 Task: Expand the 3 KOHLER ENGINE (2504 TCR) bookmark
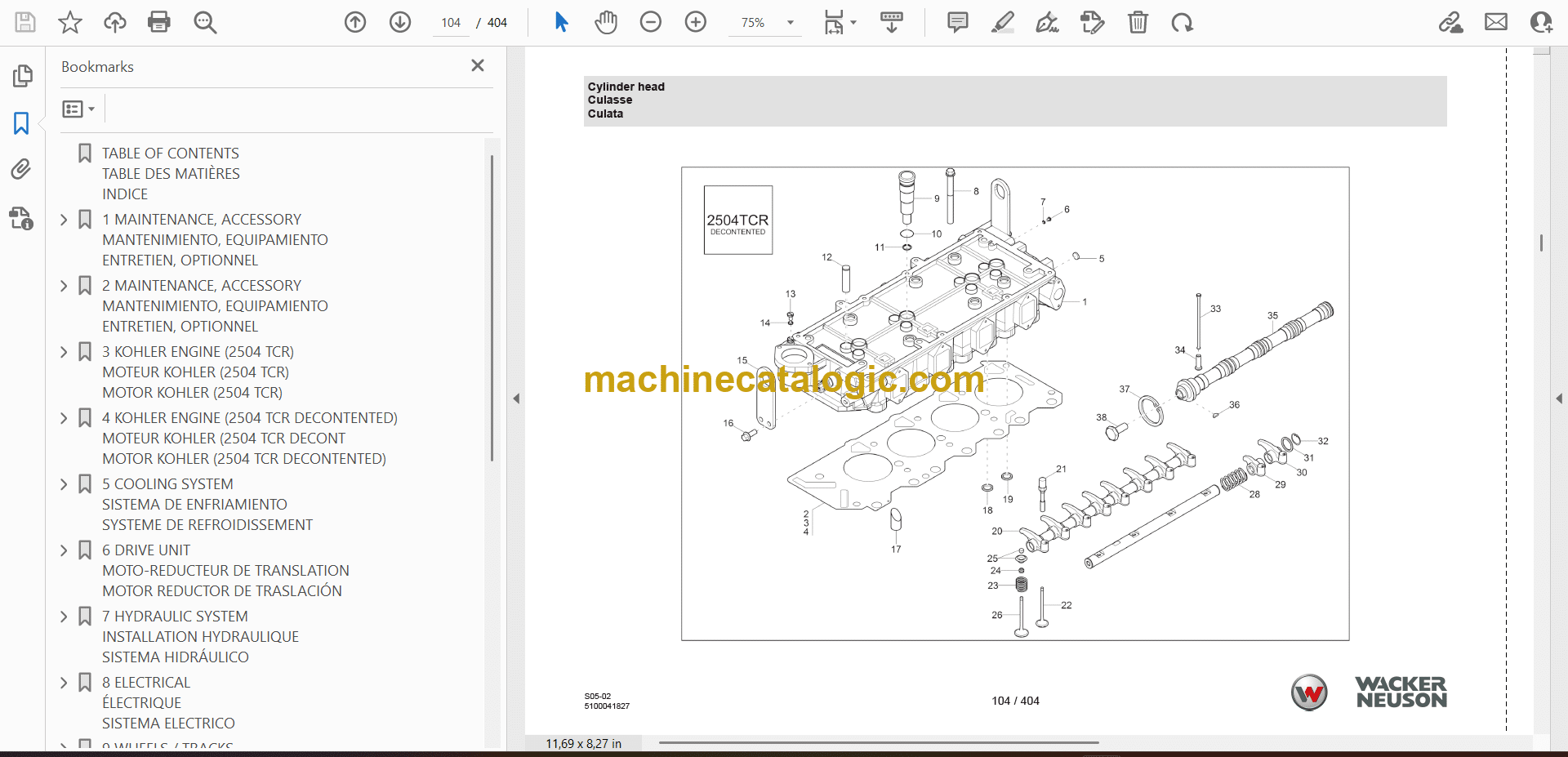pos(64,352)
